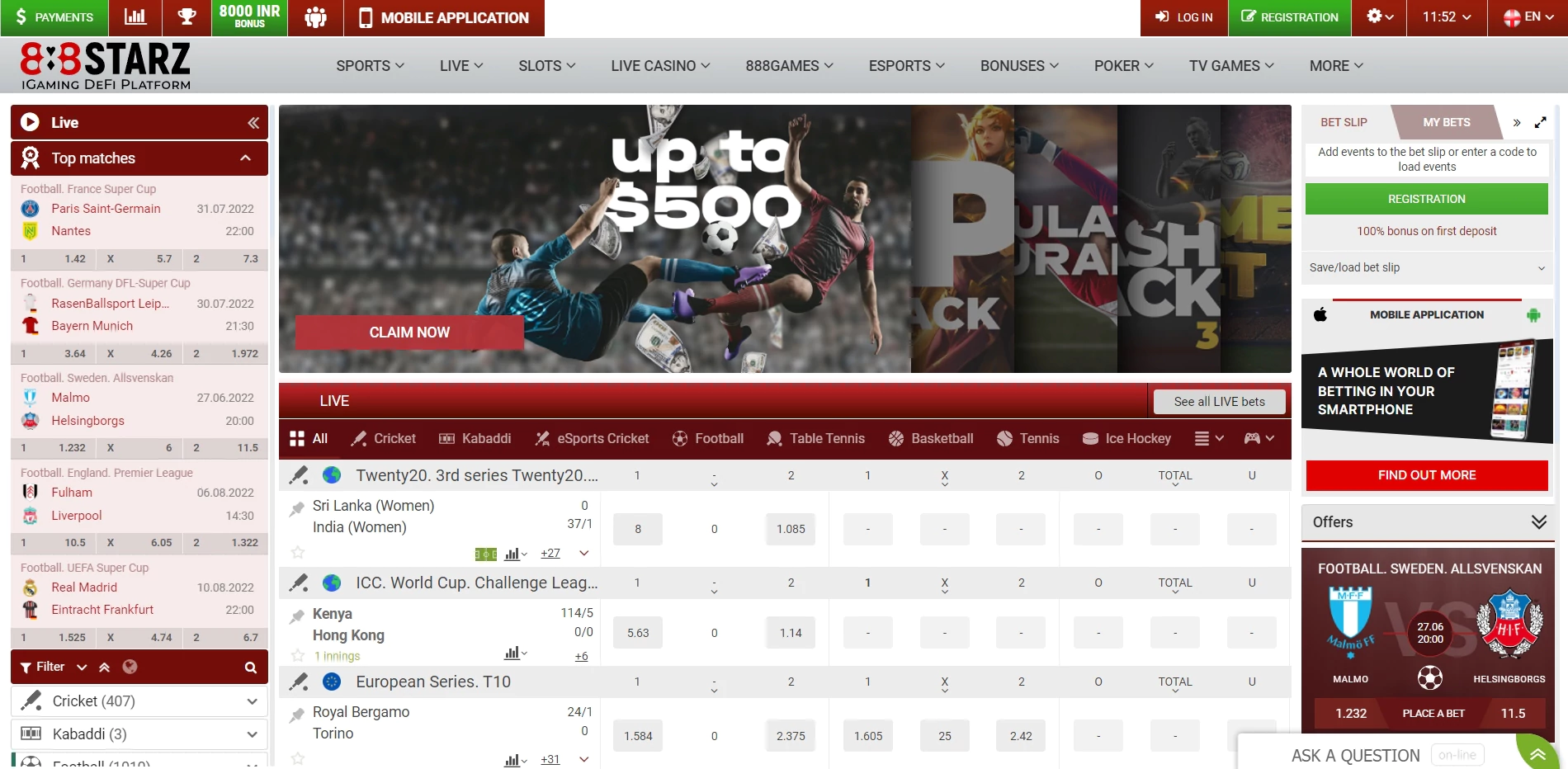The height and width of the screenshot is (769, 1568).
Task: Select the Apple mobile app icon
Action: click(x=1320, y=314)
